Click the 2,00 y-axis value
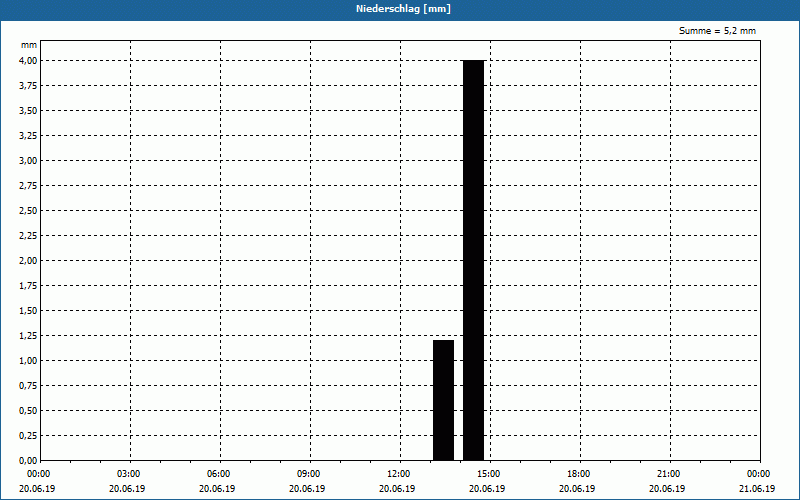Screen dimensions: 800x500 [x=28, y=261]
